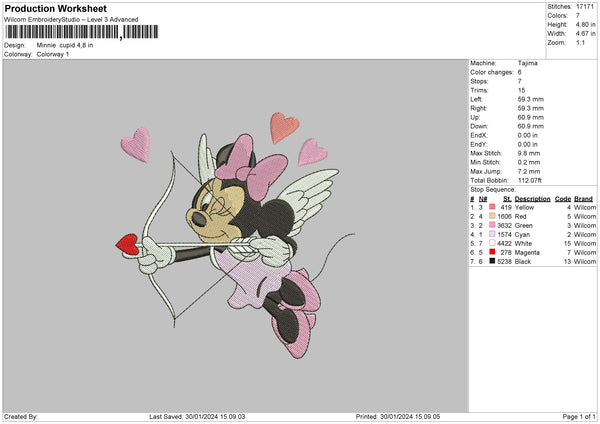The height and width of the screenshot is (424, 600).
Task: Select the red swatch in the Magenta row
Action: (x=492, y=252)
